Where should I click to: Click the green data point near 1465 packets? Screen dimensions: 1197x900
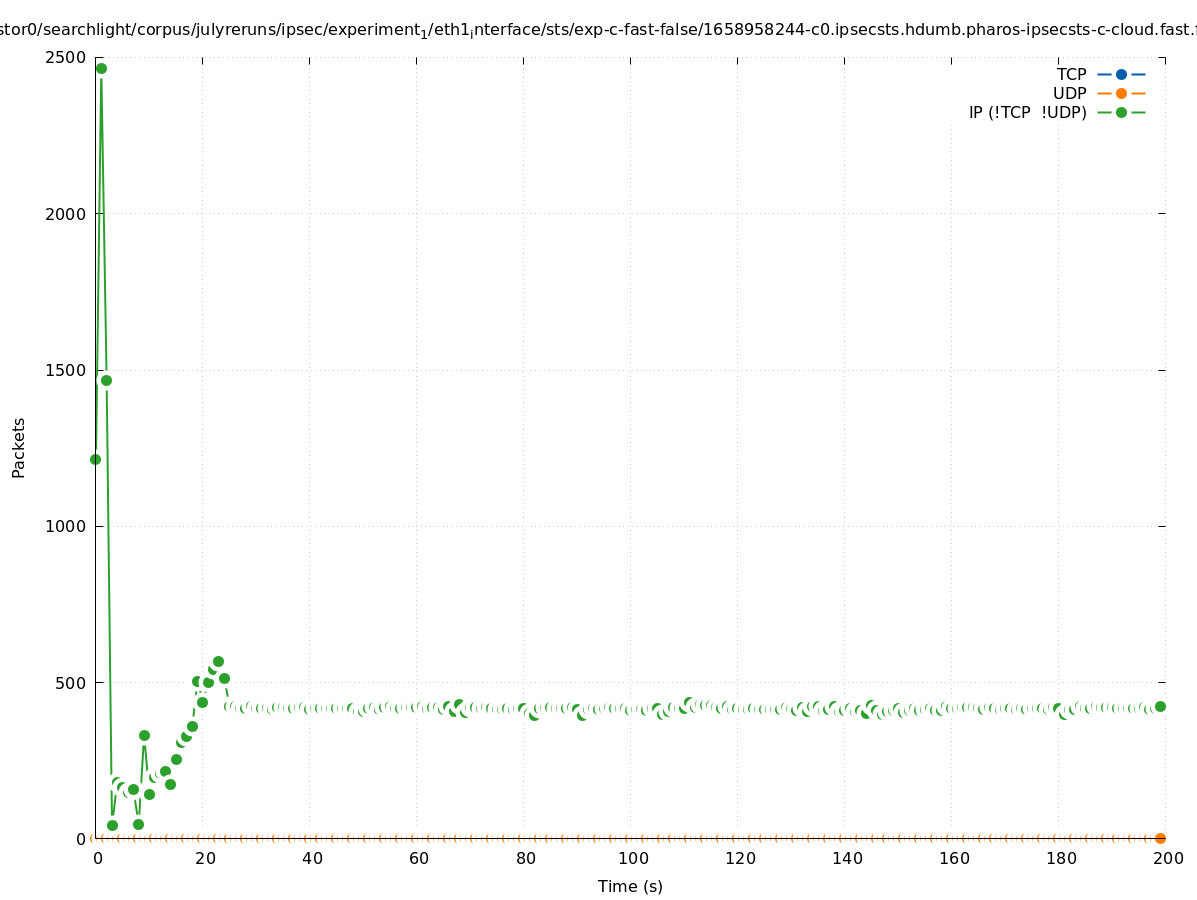106,380
